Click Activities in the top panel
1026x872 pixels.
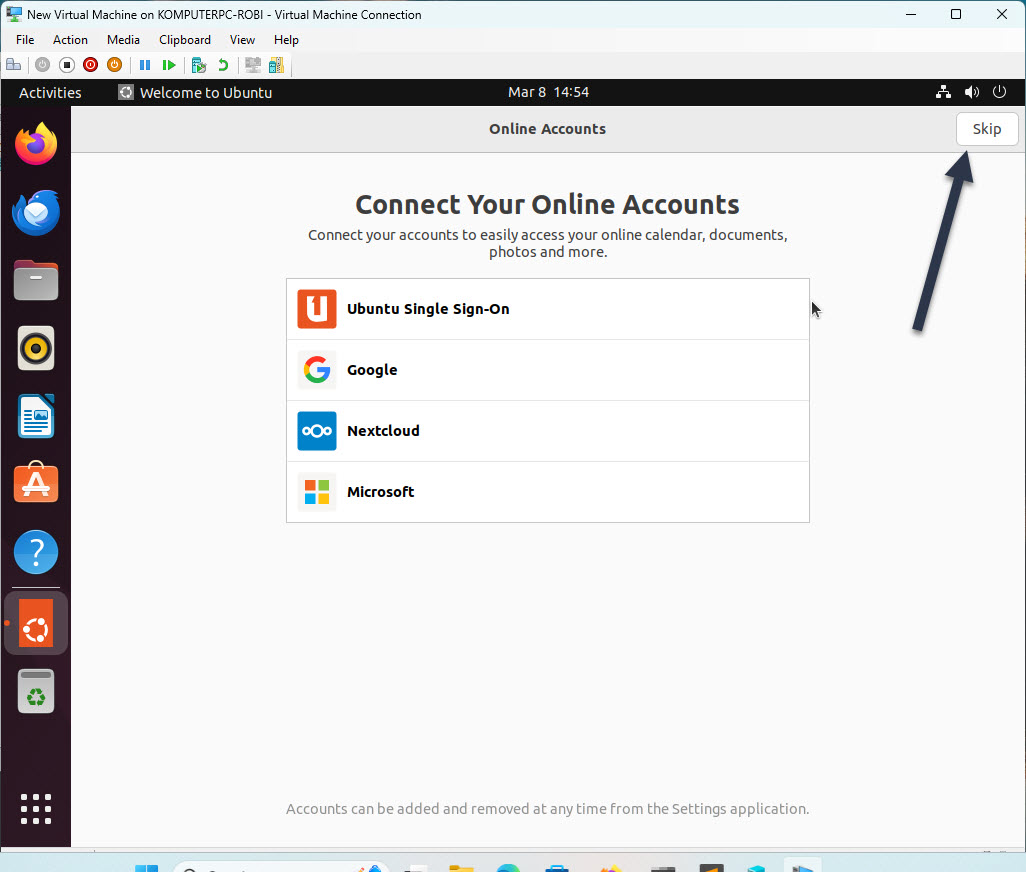[x=49, y=91]
